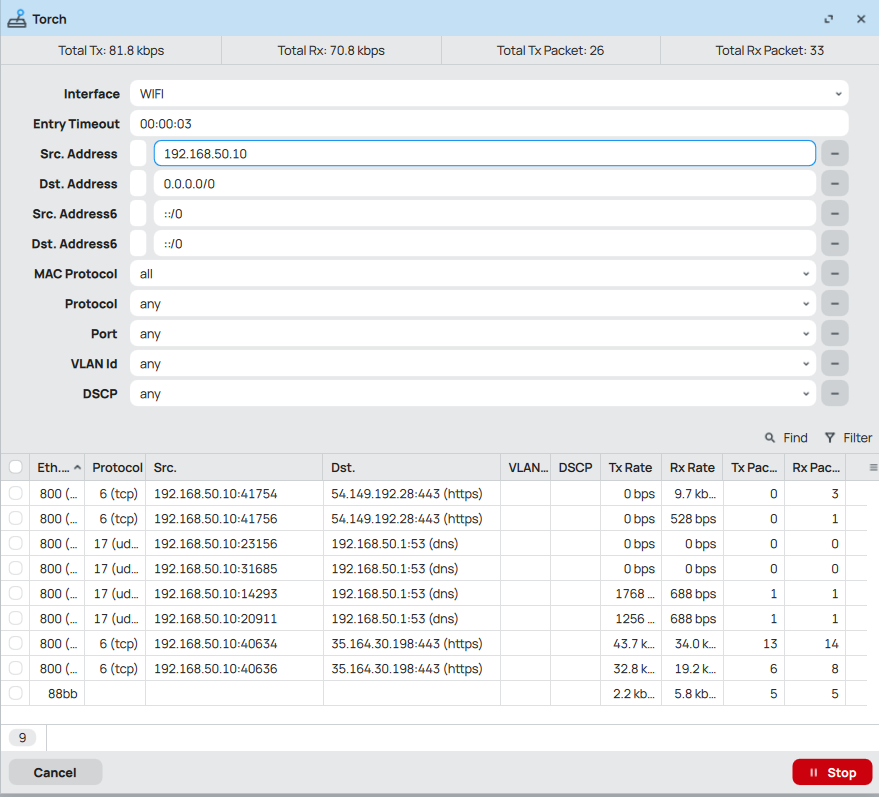Sort table by Dst. column header
879x797 pixels.
[411, 467]
